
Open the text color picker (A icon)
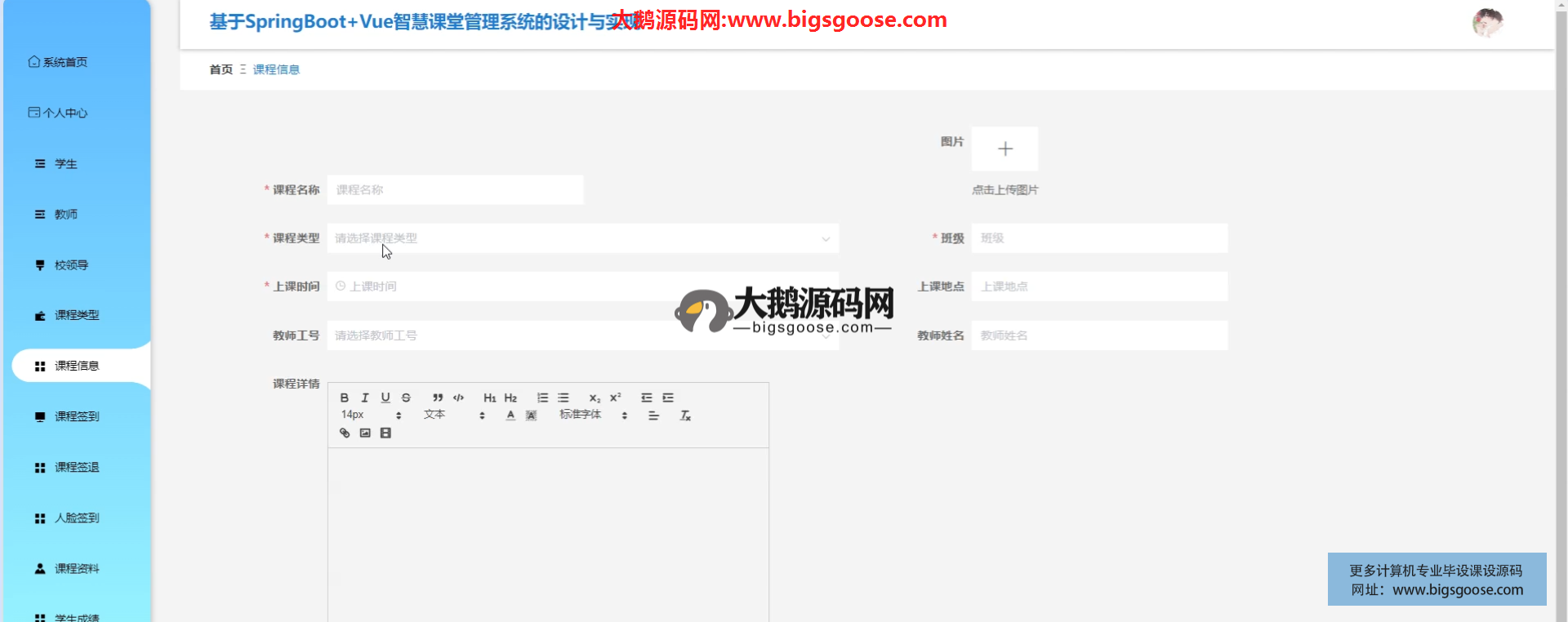pyautogui.click(x=510, y=415)
